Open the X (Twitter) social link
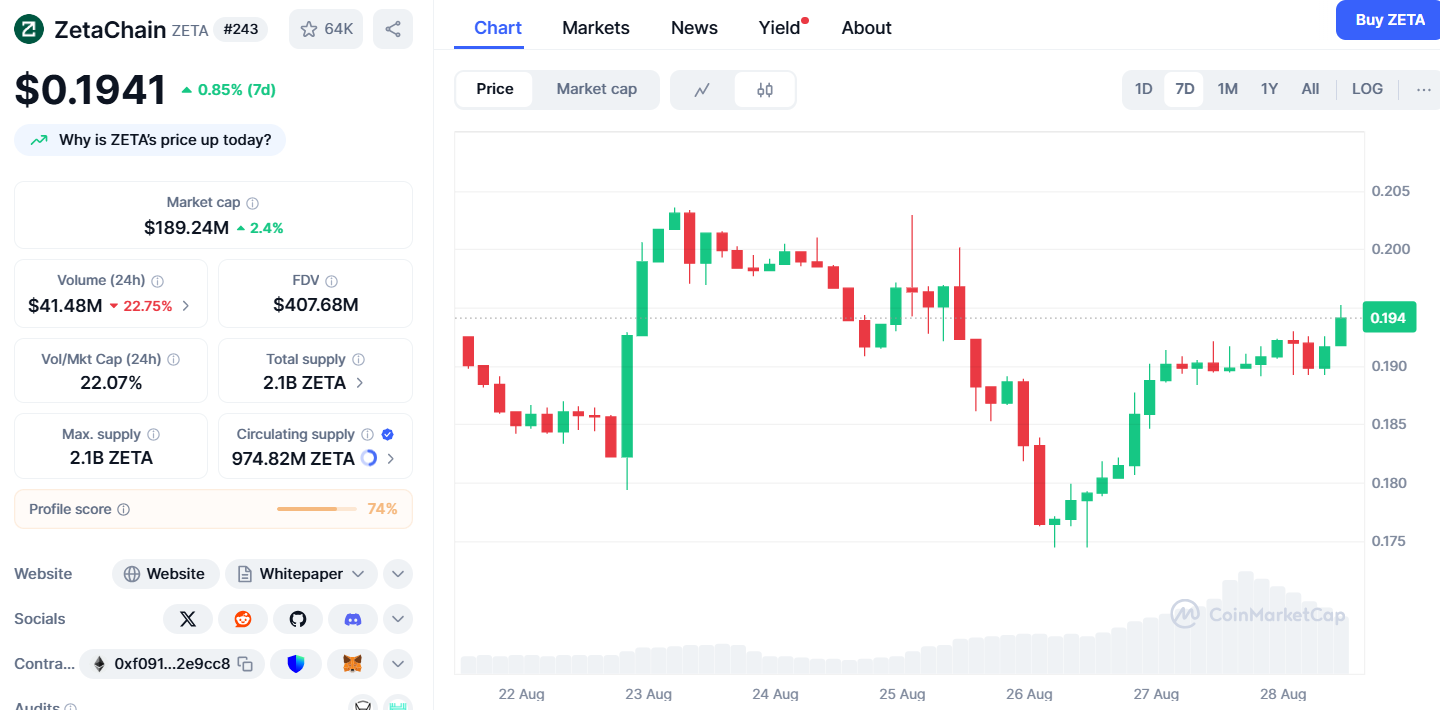The height and width of the screenshot is (710, 1440). (x=188, y=619)
